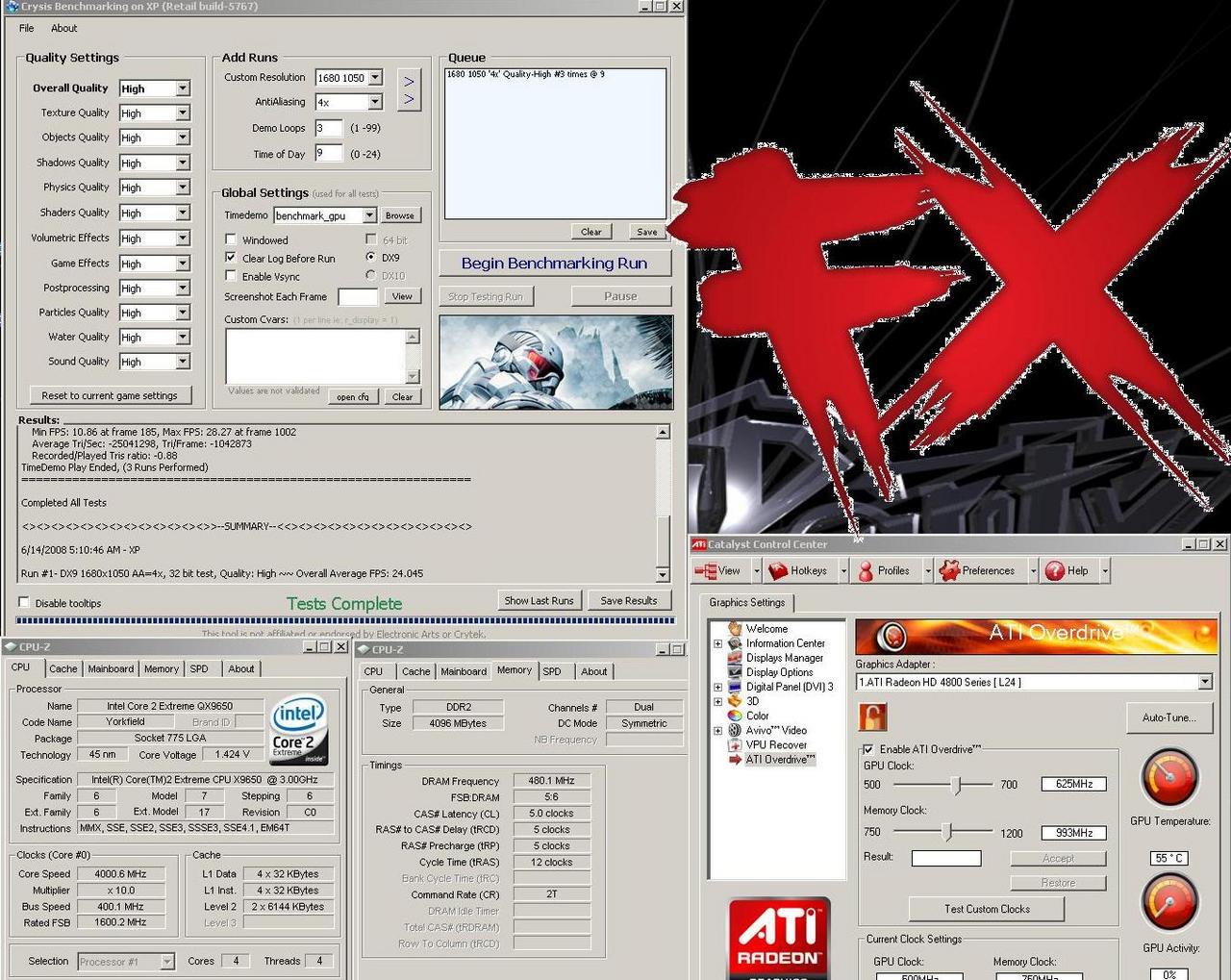Add run with upper arrow button
This screenshot has height=980, width=1231.
tap(409, 81)
